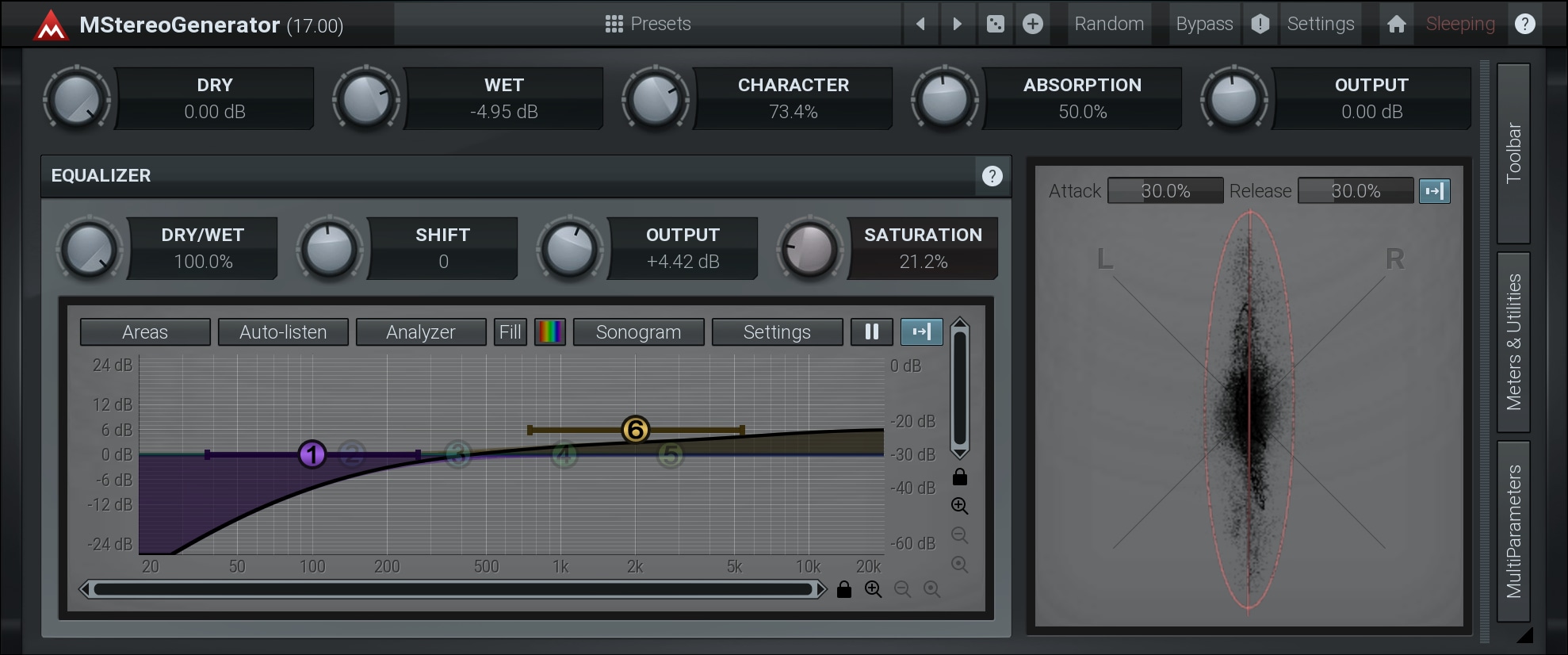Image resolution: width=1568 pixels, height=655 pixels.
Task: Click the Random button
Action: [x=1108, y=24]
